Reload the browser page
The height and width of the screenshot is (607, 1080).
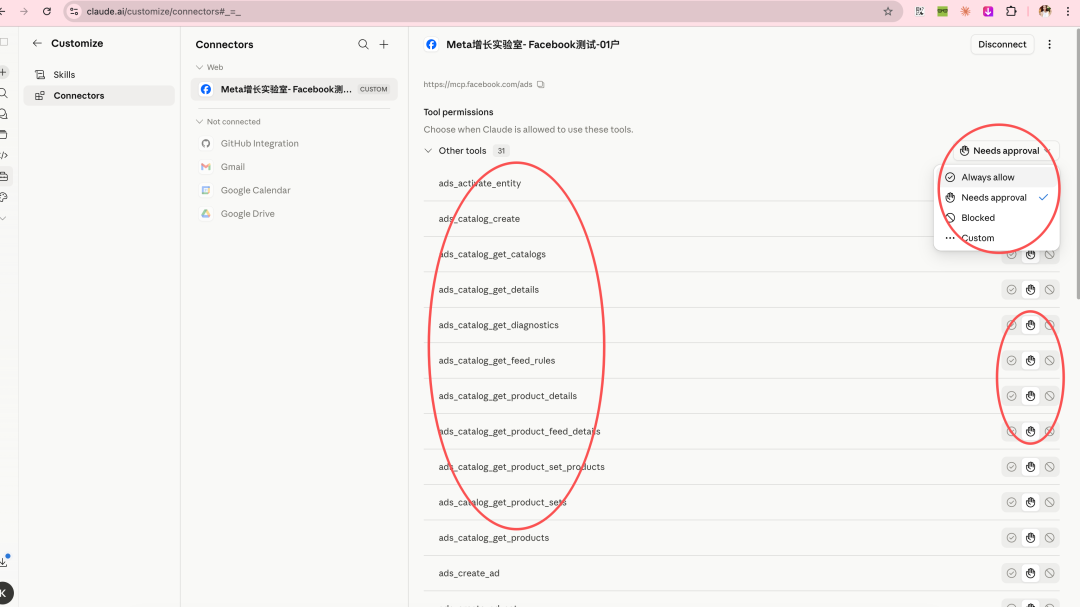point(47,11)
